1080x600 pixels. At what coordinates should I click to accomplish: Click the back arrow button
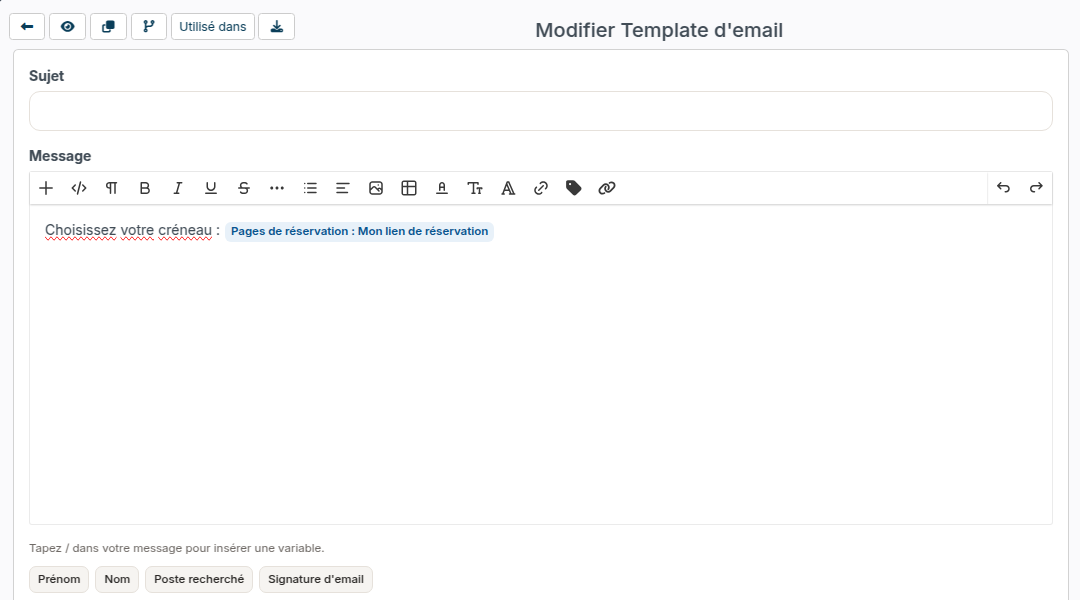(27, 27)
